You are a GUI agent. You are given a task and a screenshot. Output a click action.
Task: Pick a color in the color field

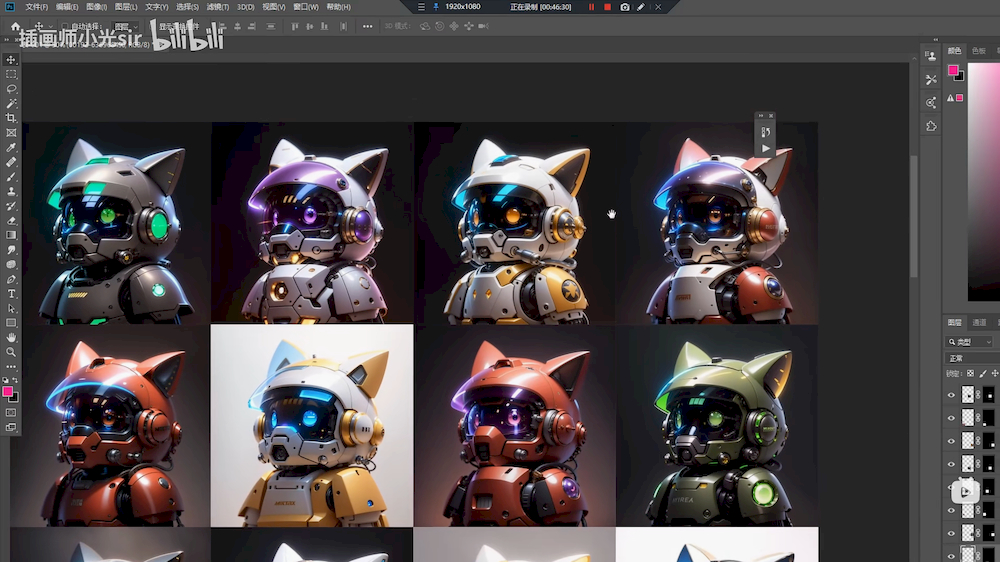point(983,182)
